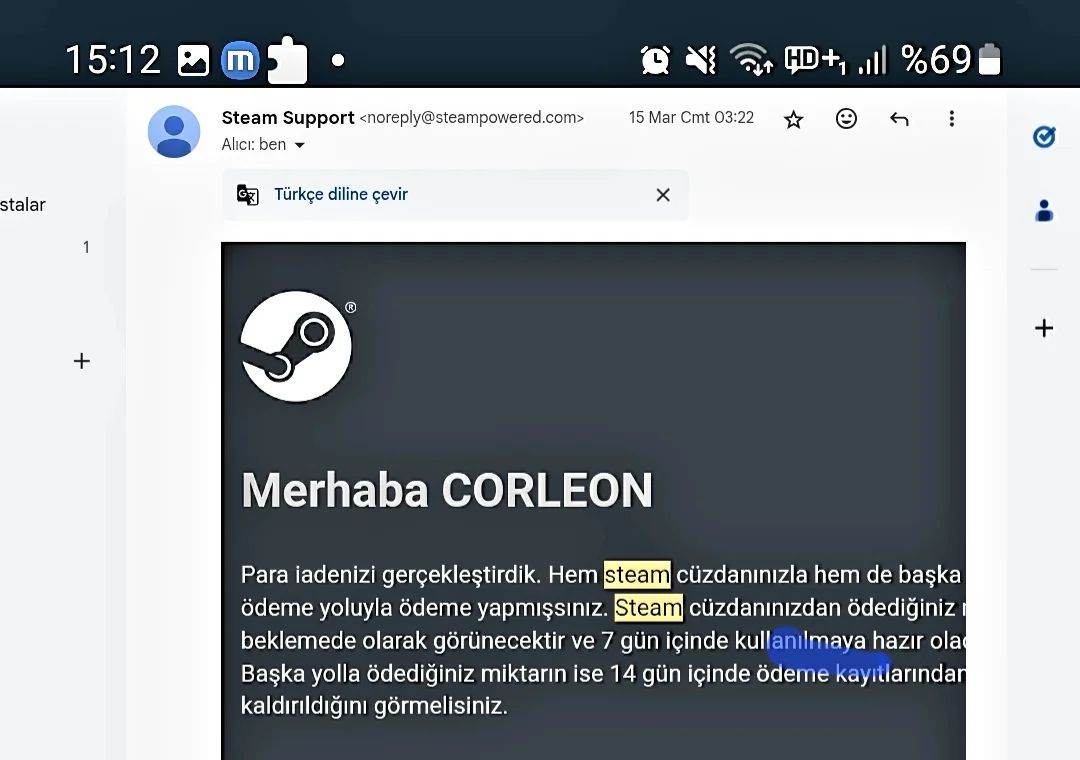This screenshot has width=1080, height=760.
Task: Click the translate icon in the banner
Action: coord(247,194)
